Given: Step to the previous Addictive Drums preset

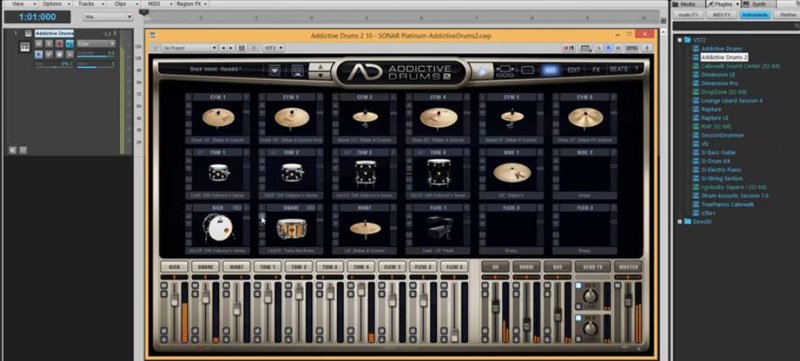Looking at the screenshot, I should click(x=320, y=66).
